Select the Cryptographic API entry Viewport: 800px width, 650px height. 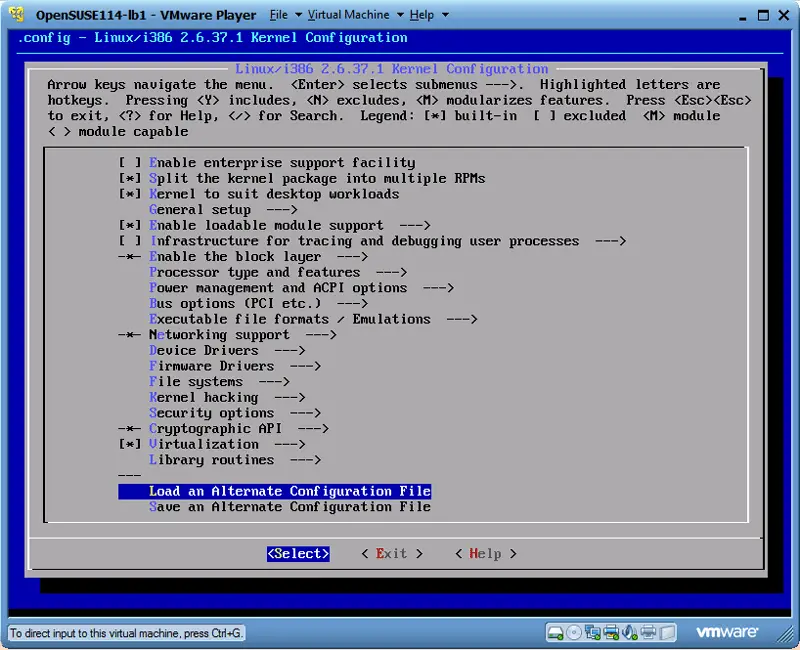223,429
